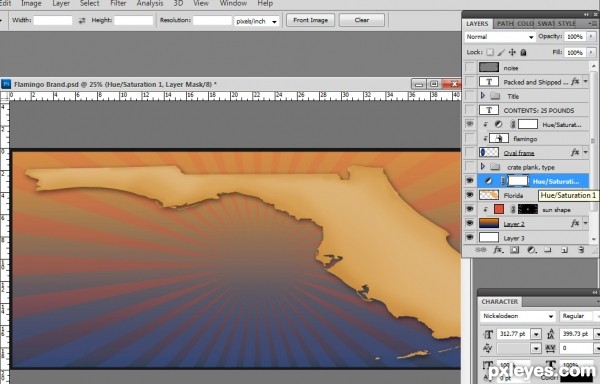Click the kerning icon in Character panel

[x=488, y=348]
